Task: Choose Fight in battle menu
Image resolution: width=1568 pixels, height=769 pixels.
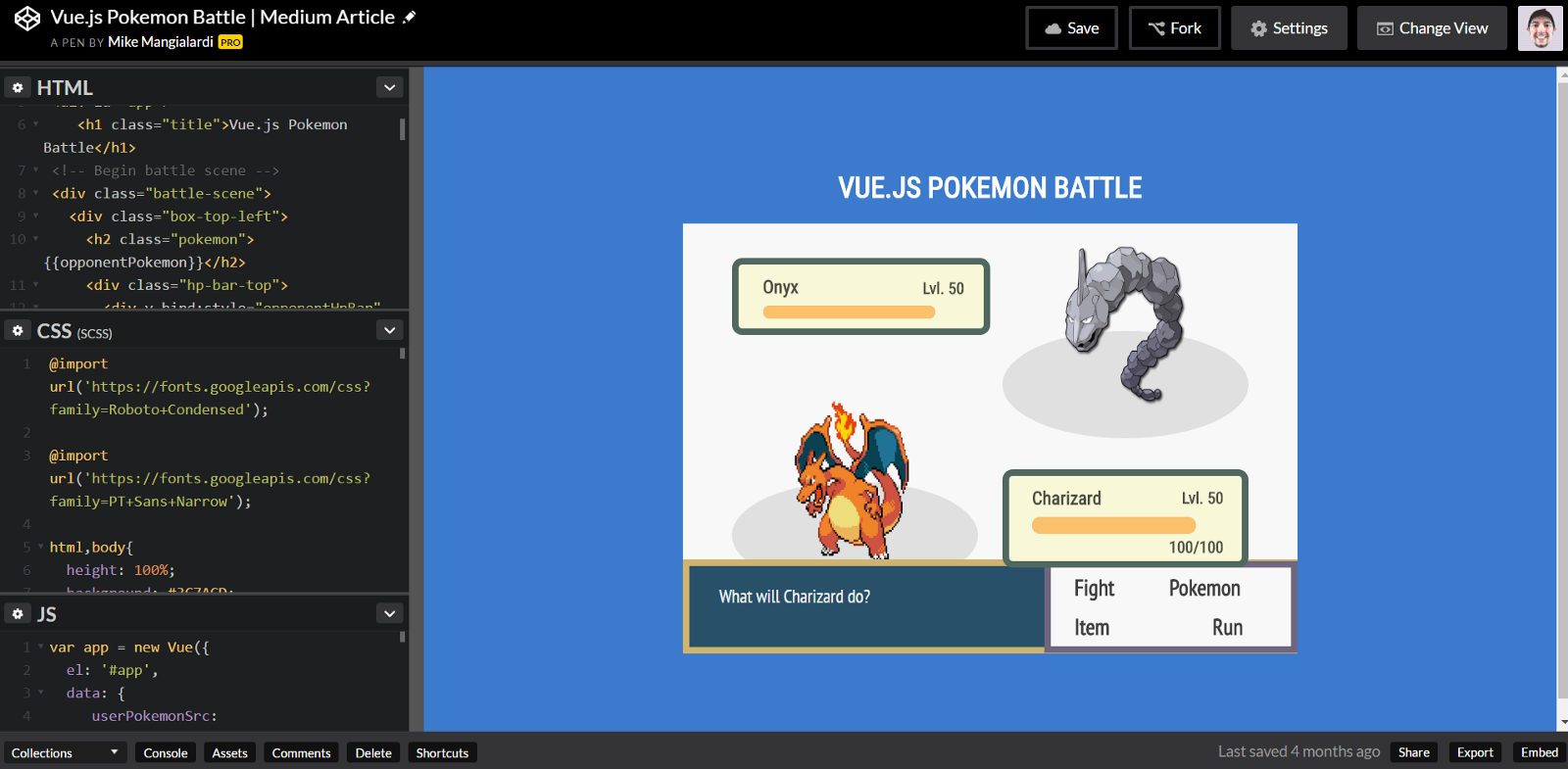Action: point(1094,588)
